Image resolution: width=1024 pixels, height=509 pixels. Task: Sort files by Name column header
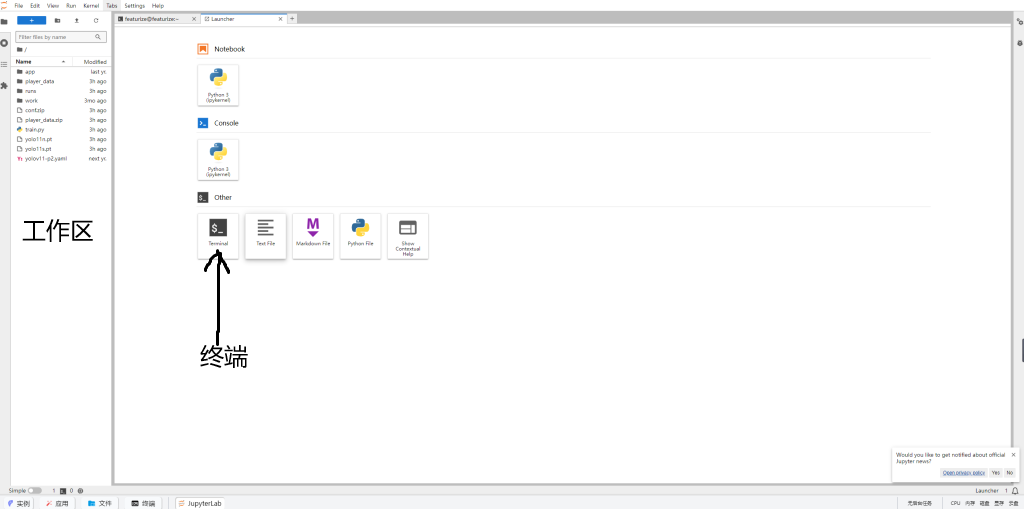click(24, 62)
